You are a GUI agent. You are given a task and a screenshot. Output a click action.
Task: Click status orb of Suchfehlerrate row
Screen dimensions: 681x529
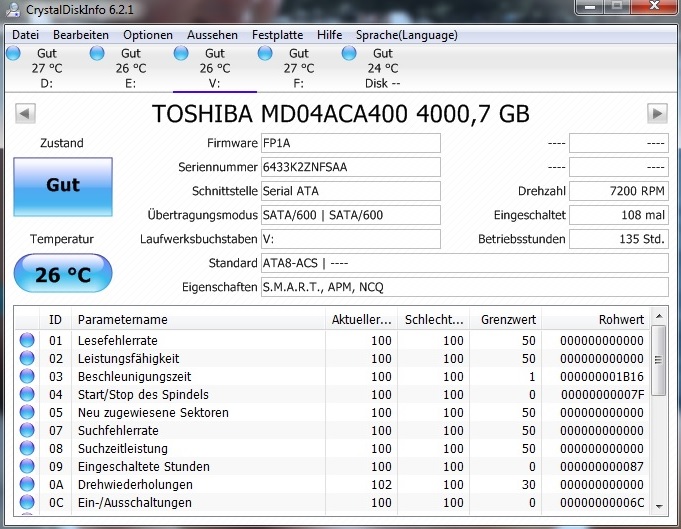(27, 430)
